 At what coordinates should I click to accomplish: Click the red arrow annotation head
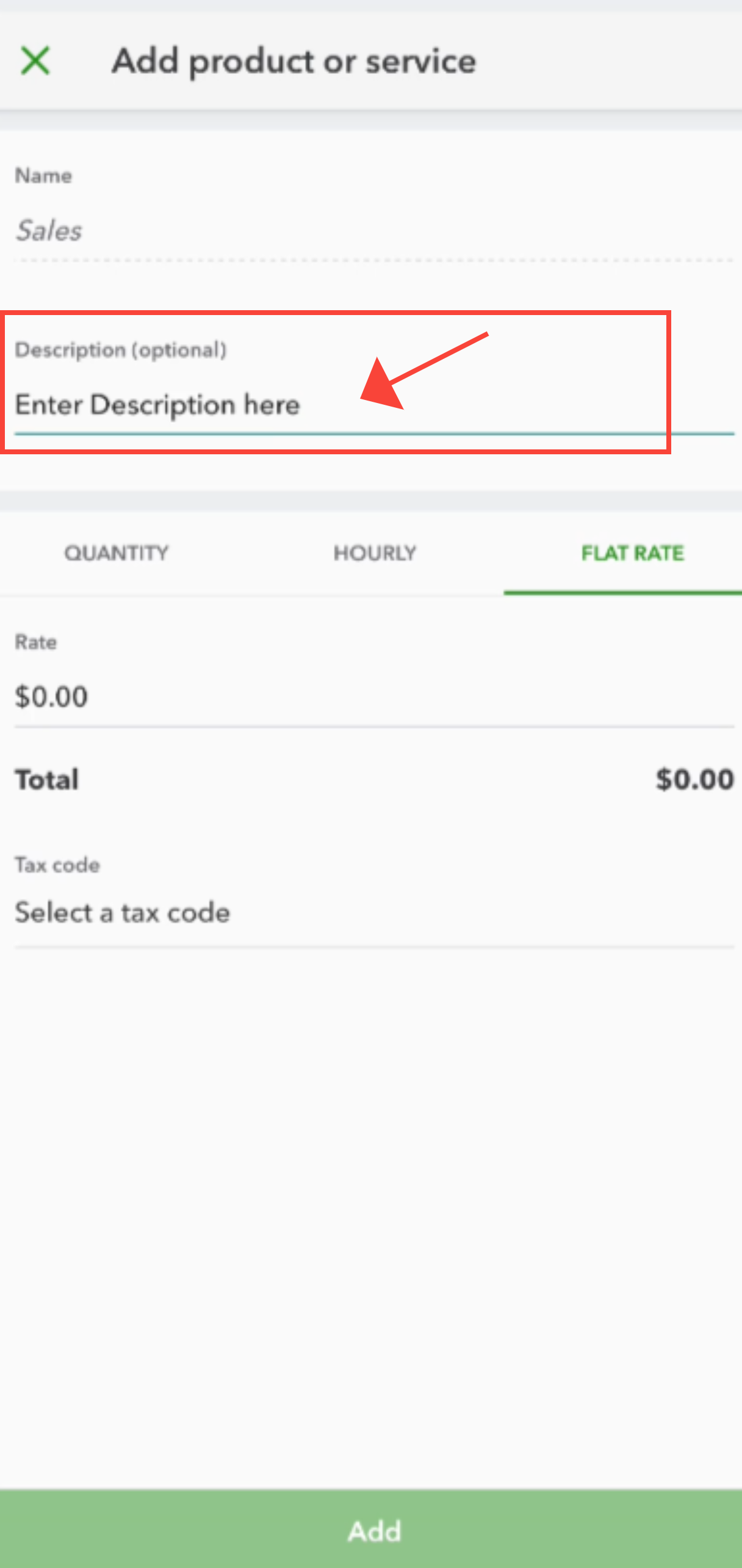[382, 387]
